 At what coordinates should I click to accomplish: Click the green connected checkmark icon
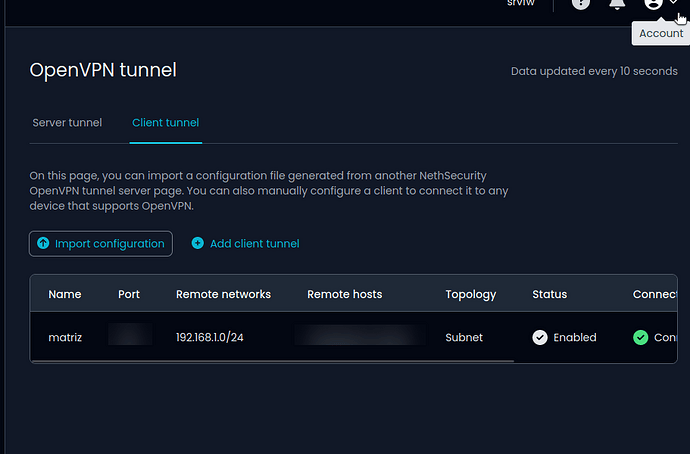click(641, 337)
